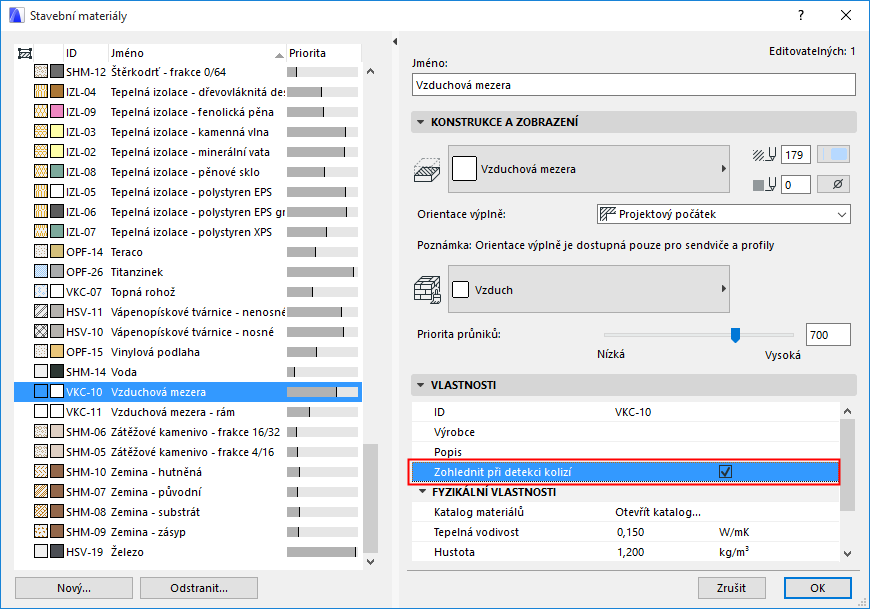870x609 pixels.
Task: Click the Otevřít katalog... link
Action: pos(657,512)
